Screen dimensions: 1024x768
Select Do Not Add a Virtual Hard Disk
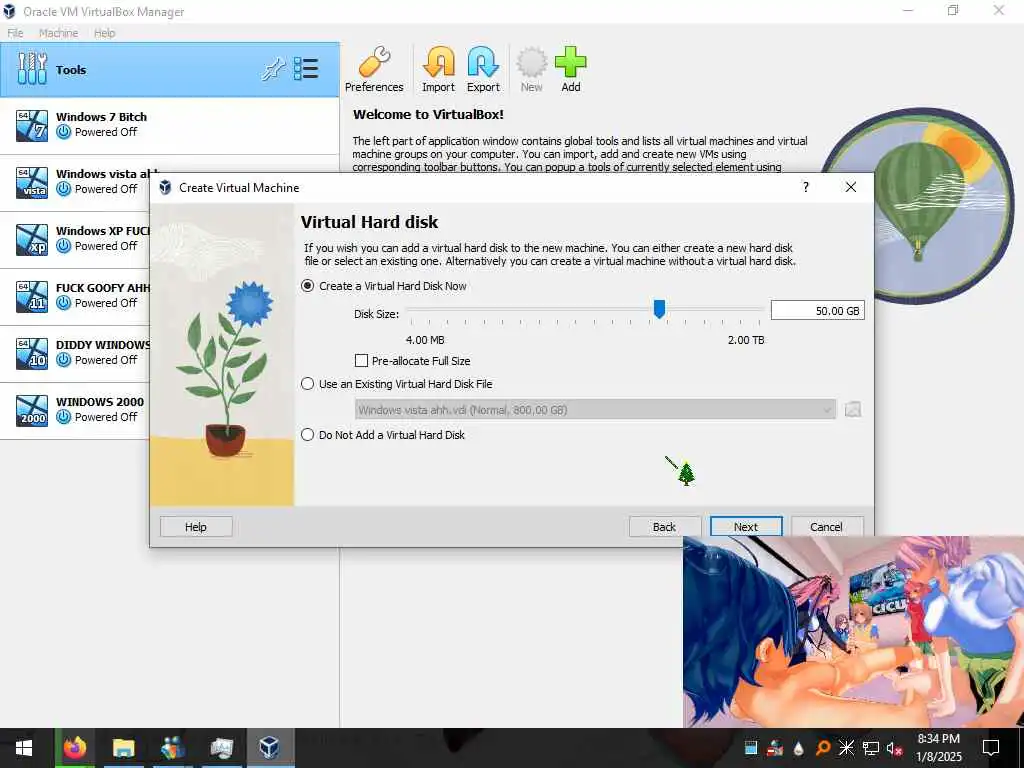383,435
